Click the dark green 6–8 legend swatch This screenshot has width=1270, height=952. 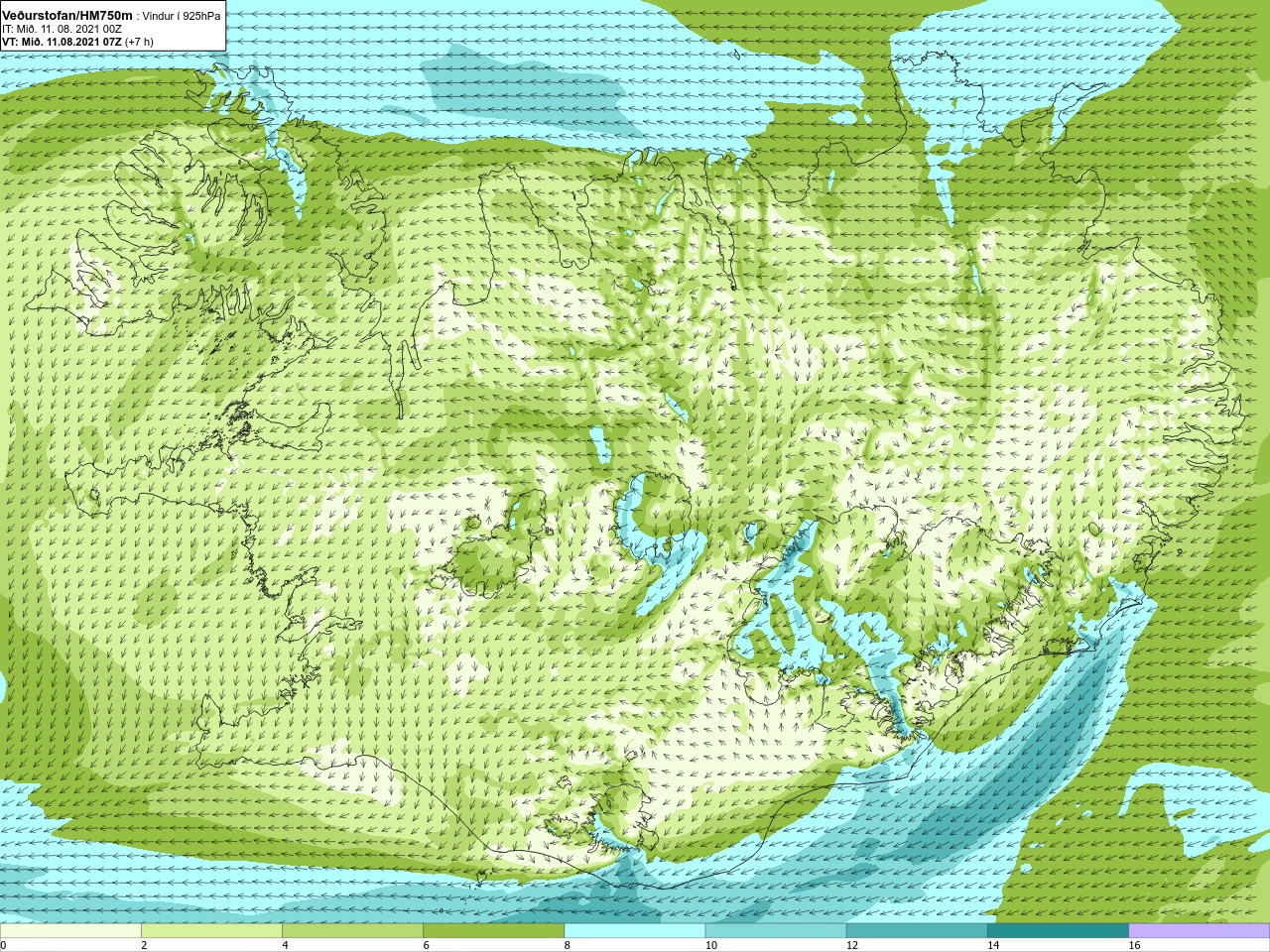pyautogui.click(x=493, y=930)
